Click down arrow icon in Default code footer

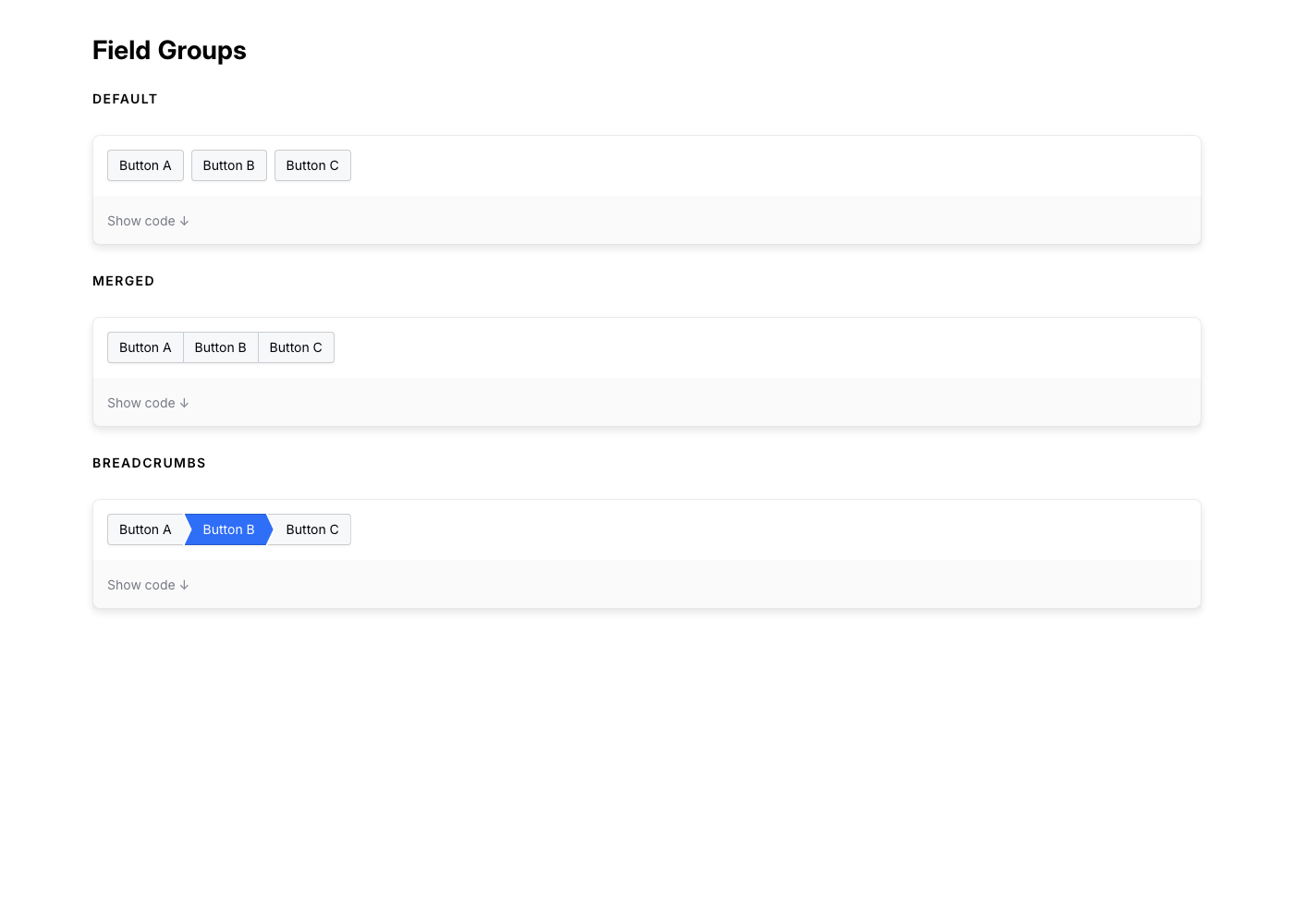(184, 221)
